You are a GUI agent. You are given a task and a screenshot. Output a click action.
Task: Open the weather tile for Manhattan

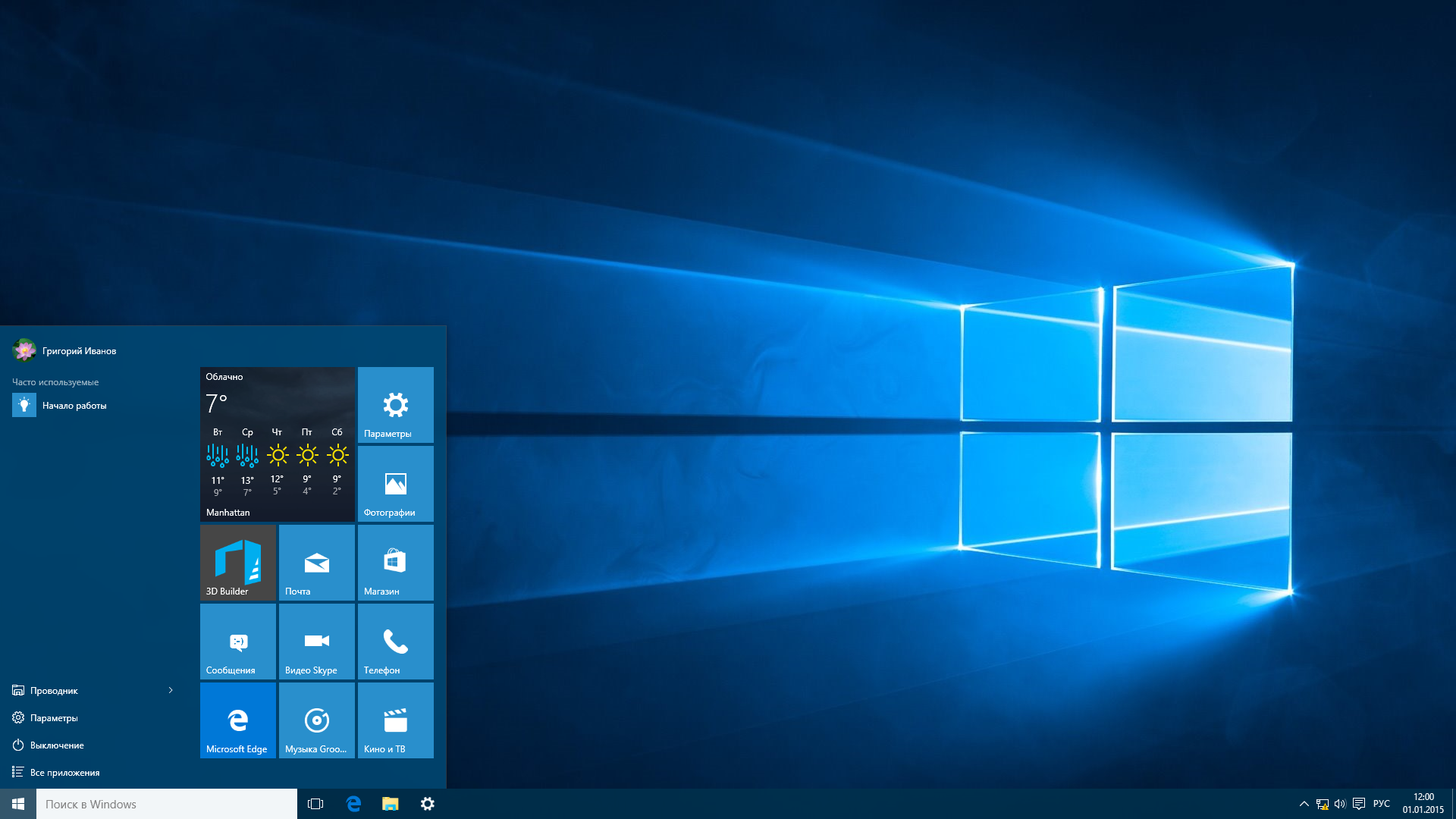[x=278, y=444]
